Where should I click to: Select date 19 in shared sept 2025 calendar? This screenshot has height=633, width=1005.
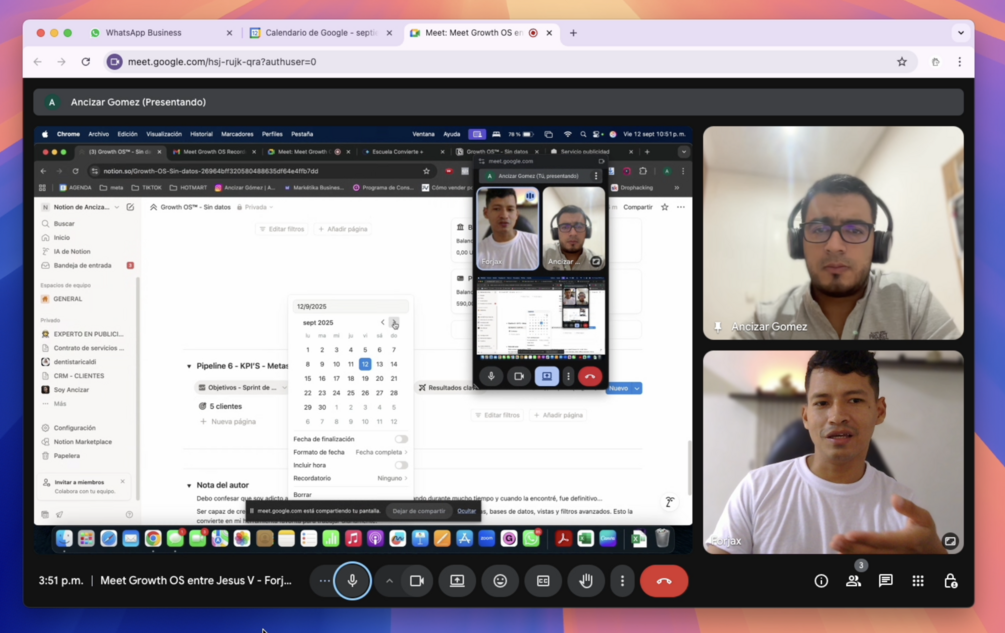pyautogui.click(x=365, y=378)
